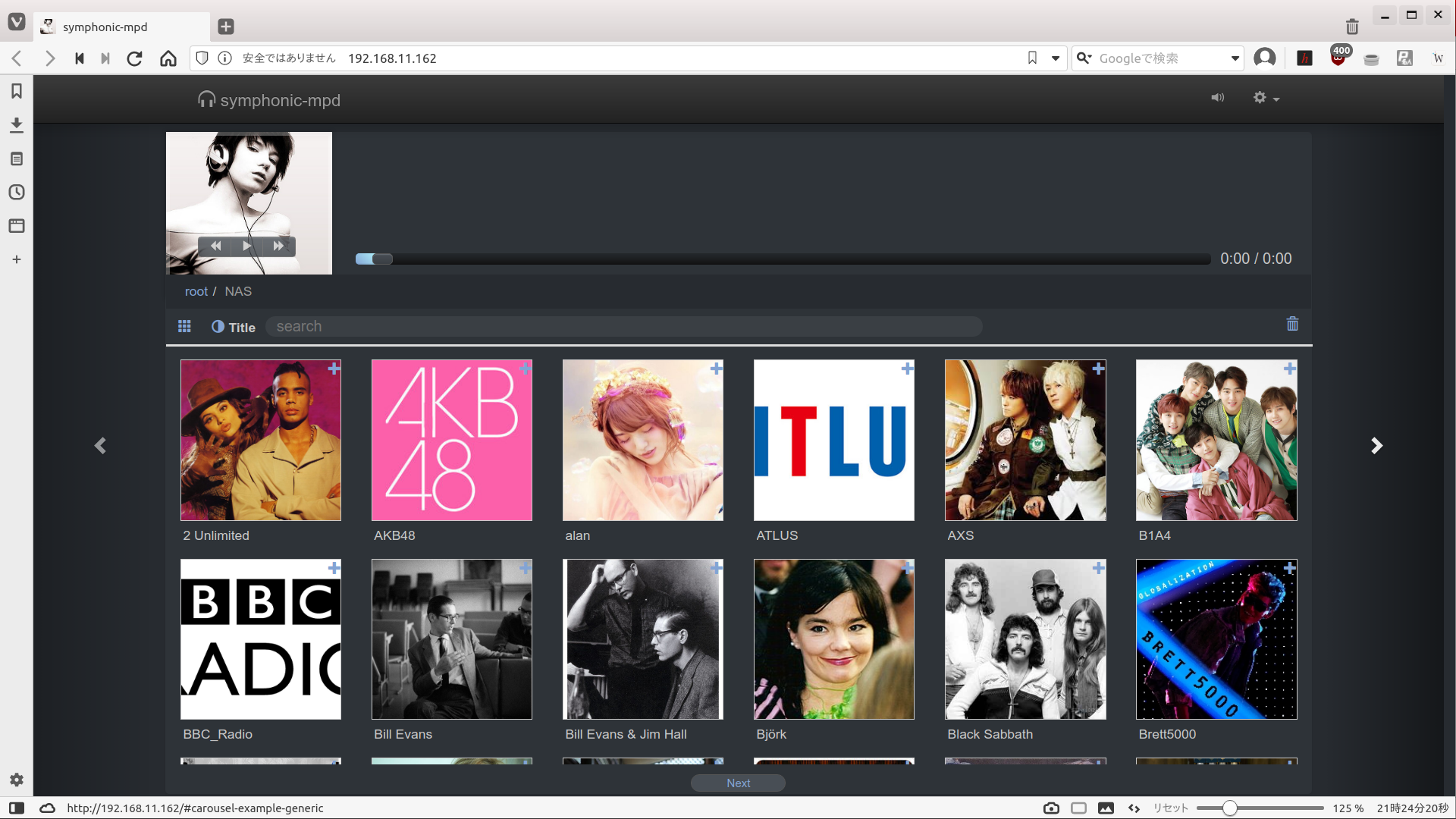Switch to grid view icon

(x=184, y=326)
